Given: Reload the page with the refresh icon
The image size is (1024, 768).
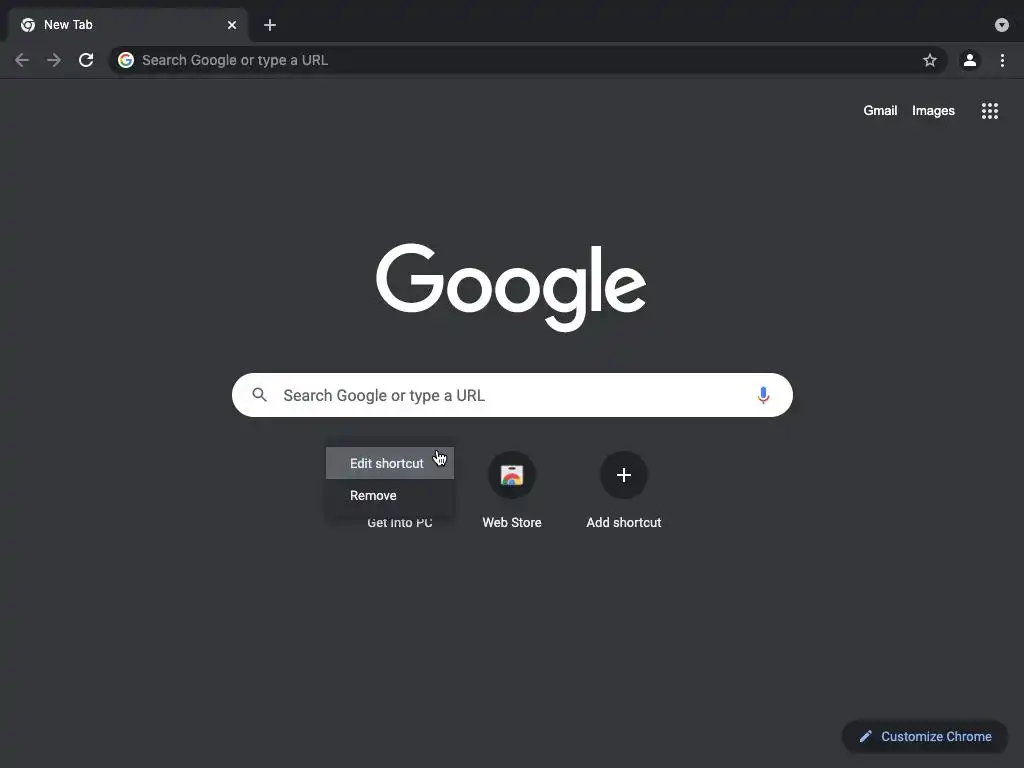Looking at the screenshot, I should click(x=86, y=60).
